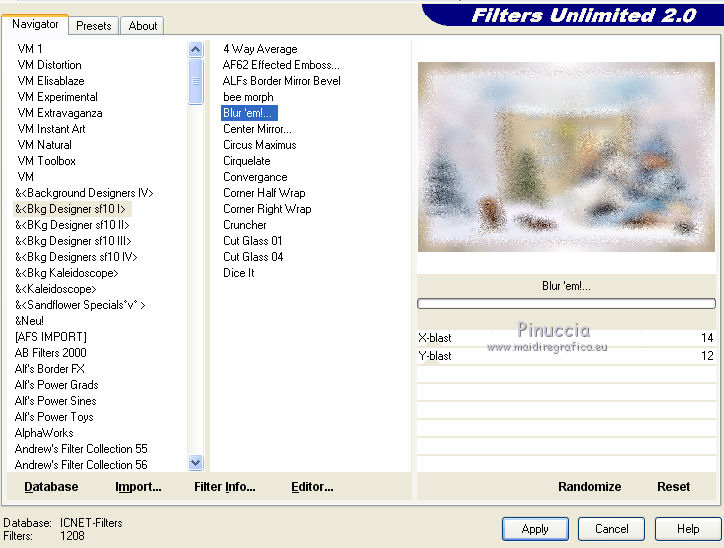Viewport: 724px width, 548px height.
Task: Select VM Natural category
Action: click(44, 145)
